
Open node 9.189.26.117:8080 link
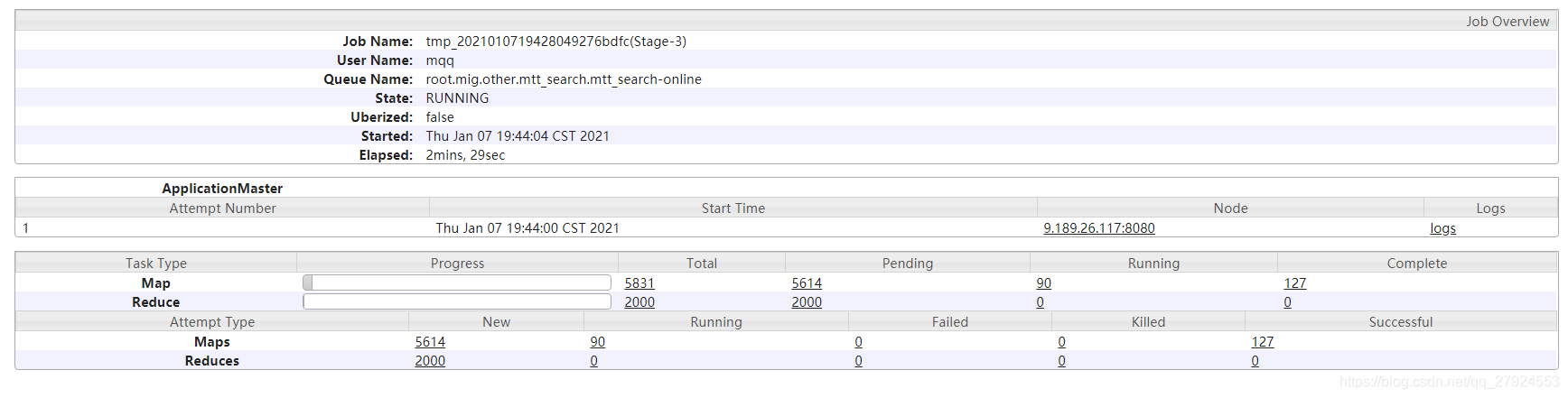click(x=1098, y=228)
